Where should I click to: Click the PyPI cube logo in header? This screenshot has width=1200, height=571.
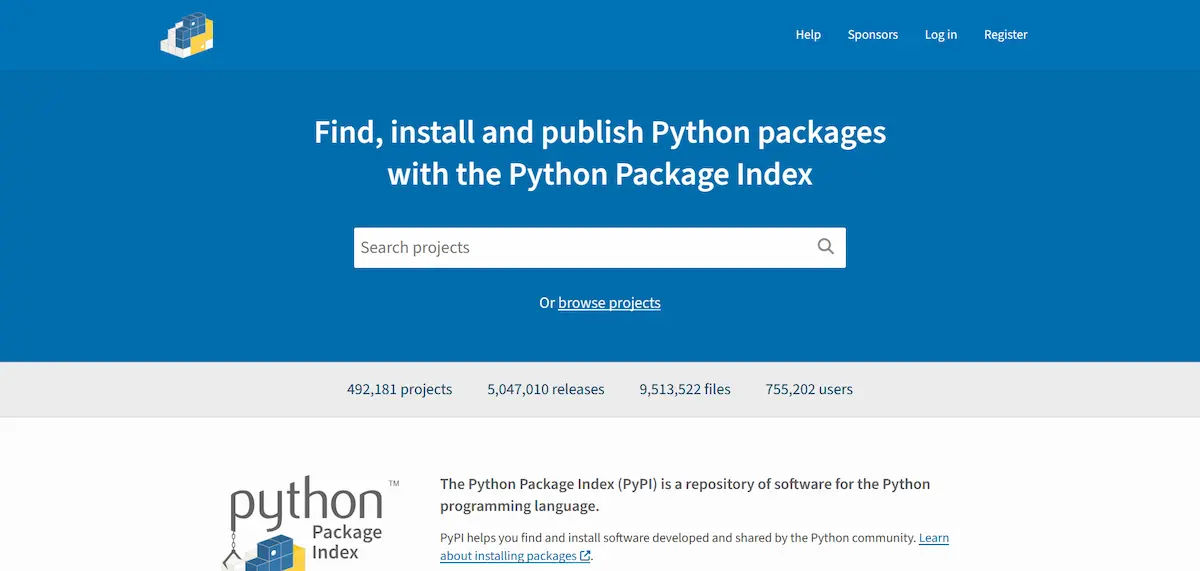[x=187, y=35]
